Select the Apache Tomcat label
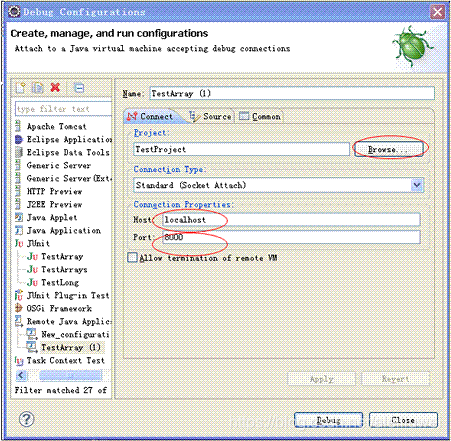 point(57,127)
